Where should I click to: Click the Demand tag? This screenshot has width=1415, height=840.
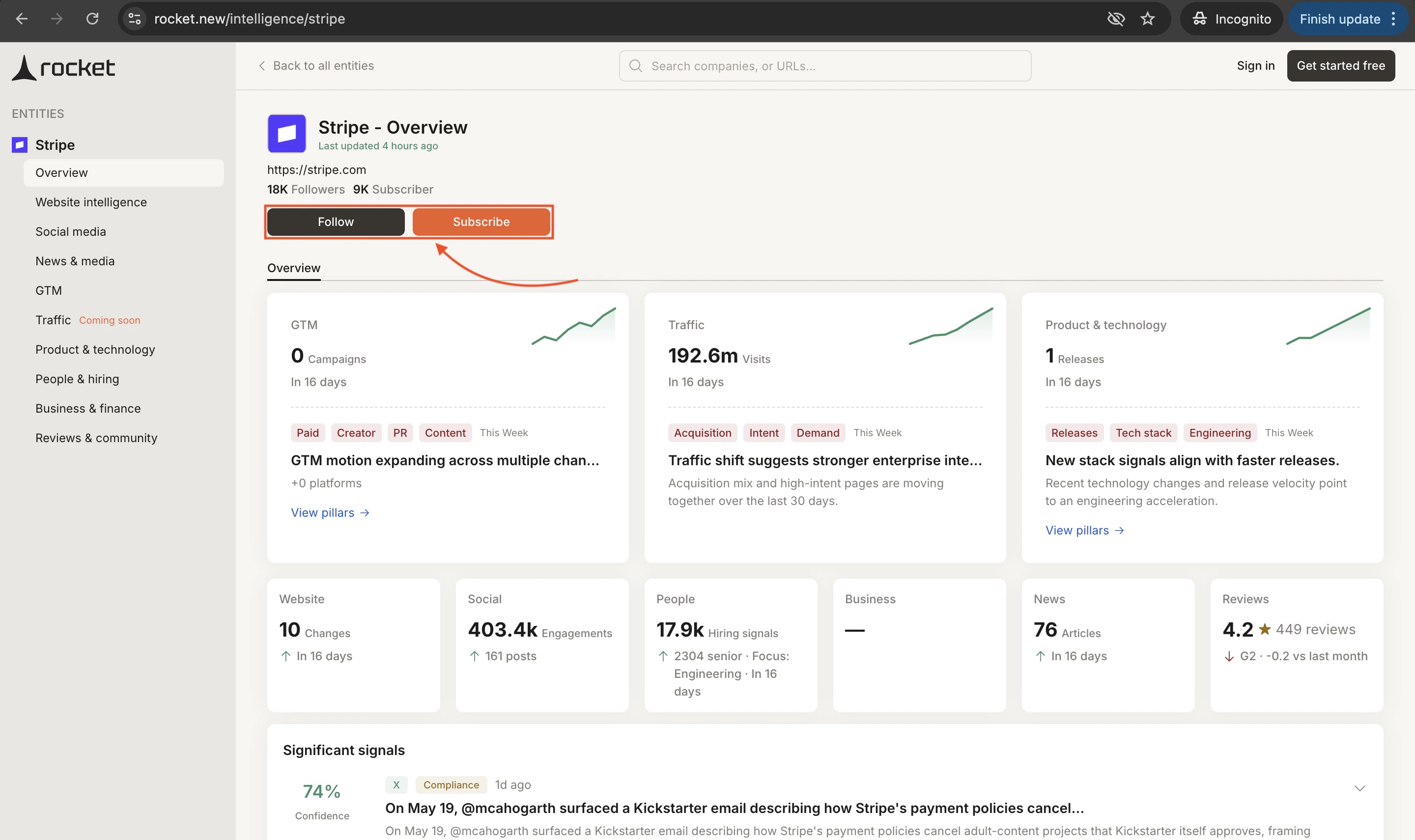(818, 432)
